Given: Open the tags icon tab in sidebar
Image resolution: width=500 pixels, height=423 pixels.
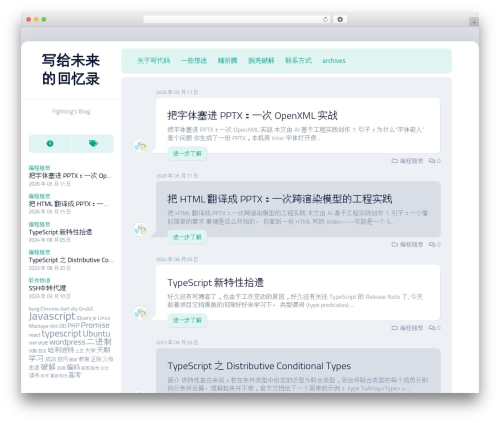Looking at the screenshot, I should pyautogui.click(x=93, y=143).
